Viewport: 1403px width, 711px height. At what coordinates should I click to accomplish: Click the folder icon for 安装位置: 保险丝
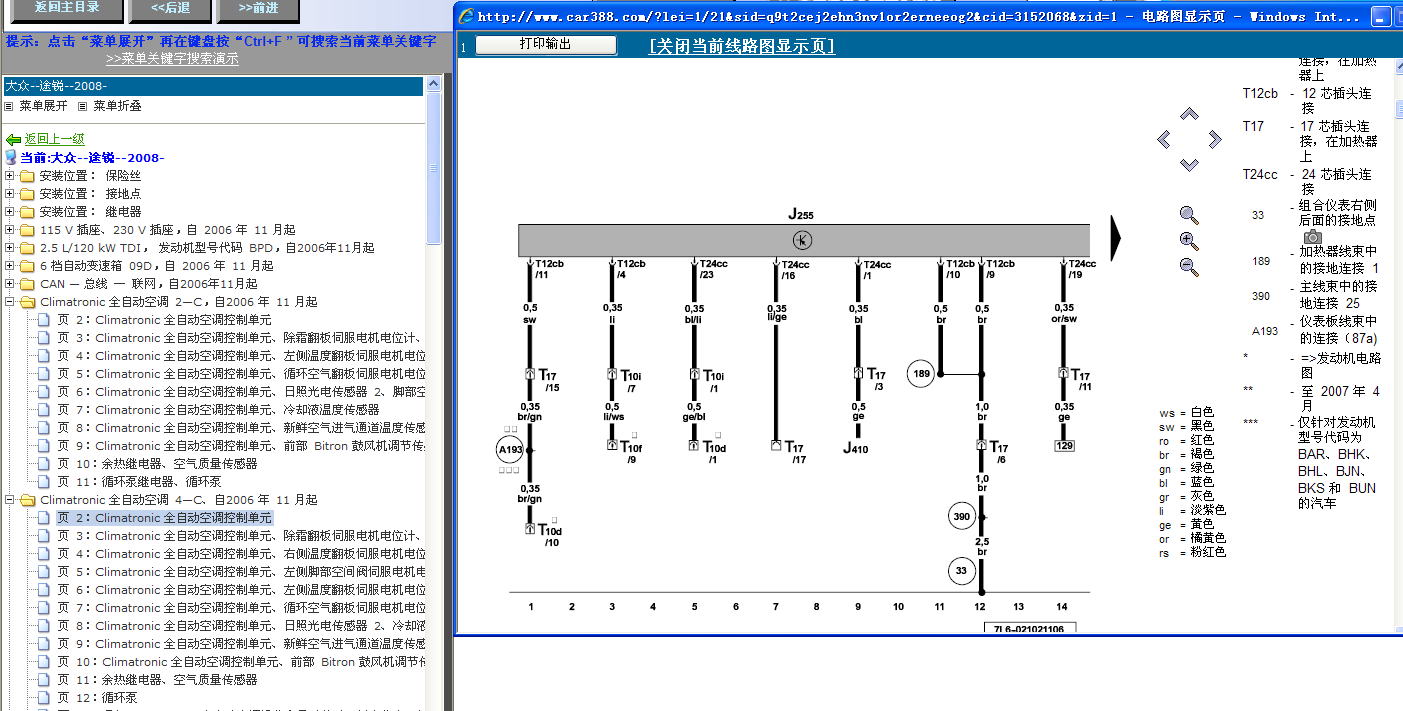(x=27, y=176)
